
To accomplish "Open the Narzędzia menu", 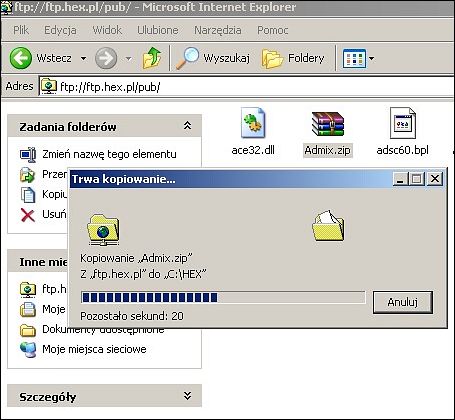I will [218, 30].
